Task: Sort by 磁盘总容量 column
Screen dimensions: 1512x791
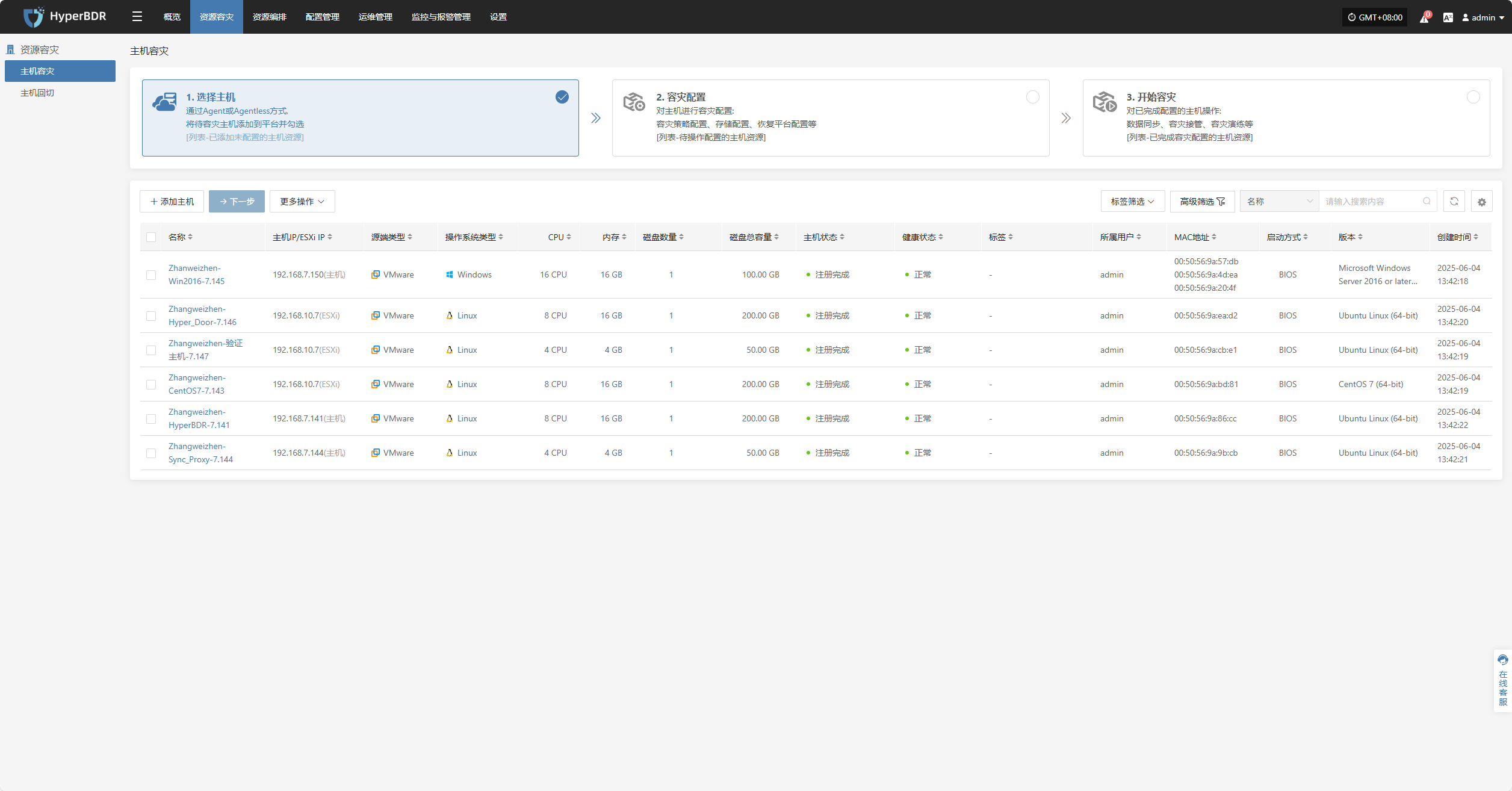Action: 776,237
